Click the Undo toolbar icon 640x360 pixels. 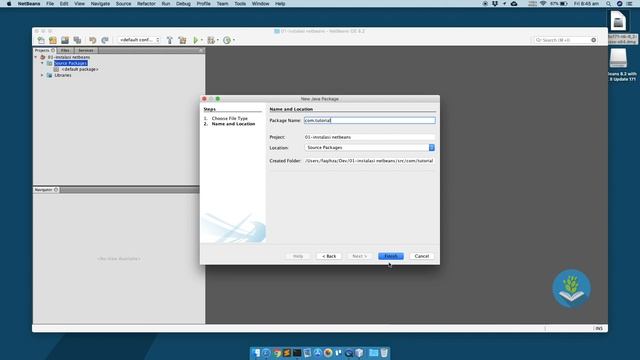click(93, 40)
